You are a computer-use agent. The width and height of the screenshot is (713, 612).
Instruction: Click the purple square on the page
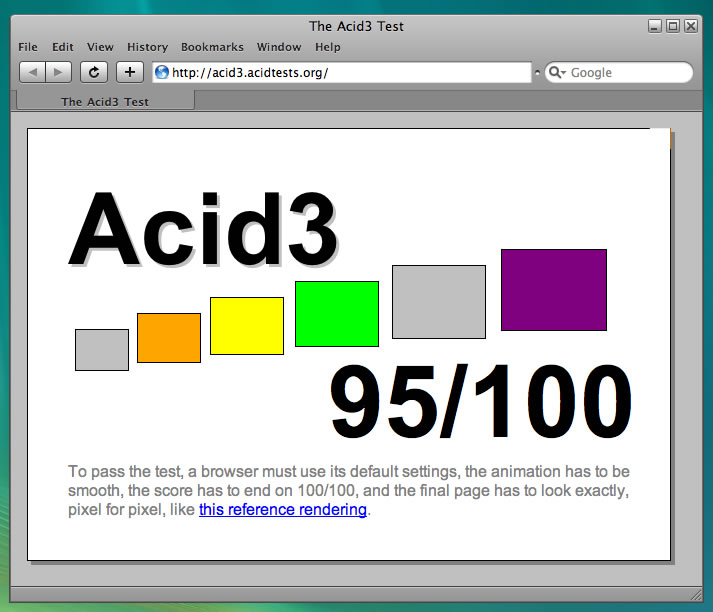pos(553,289)
